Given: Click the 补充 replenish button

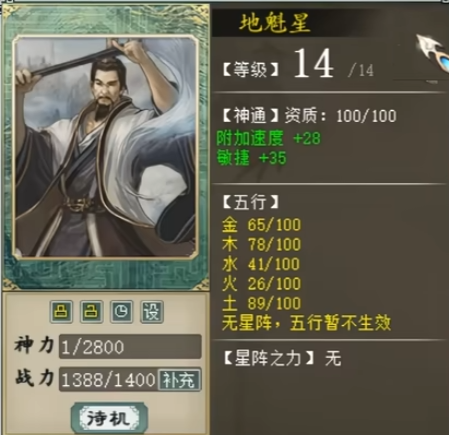Looking at the screenshot, I should [x=179, y=379].
